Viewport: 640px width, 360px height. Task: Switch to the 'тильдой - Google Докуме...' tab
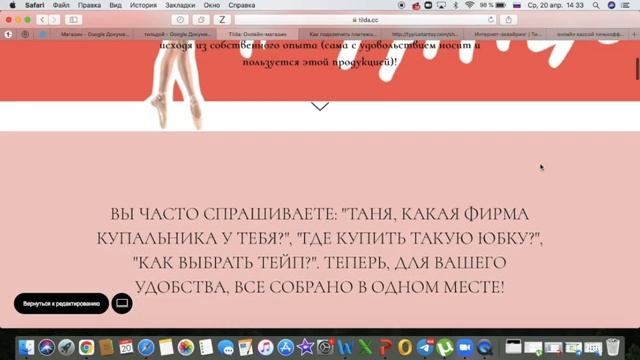177,35
